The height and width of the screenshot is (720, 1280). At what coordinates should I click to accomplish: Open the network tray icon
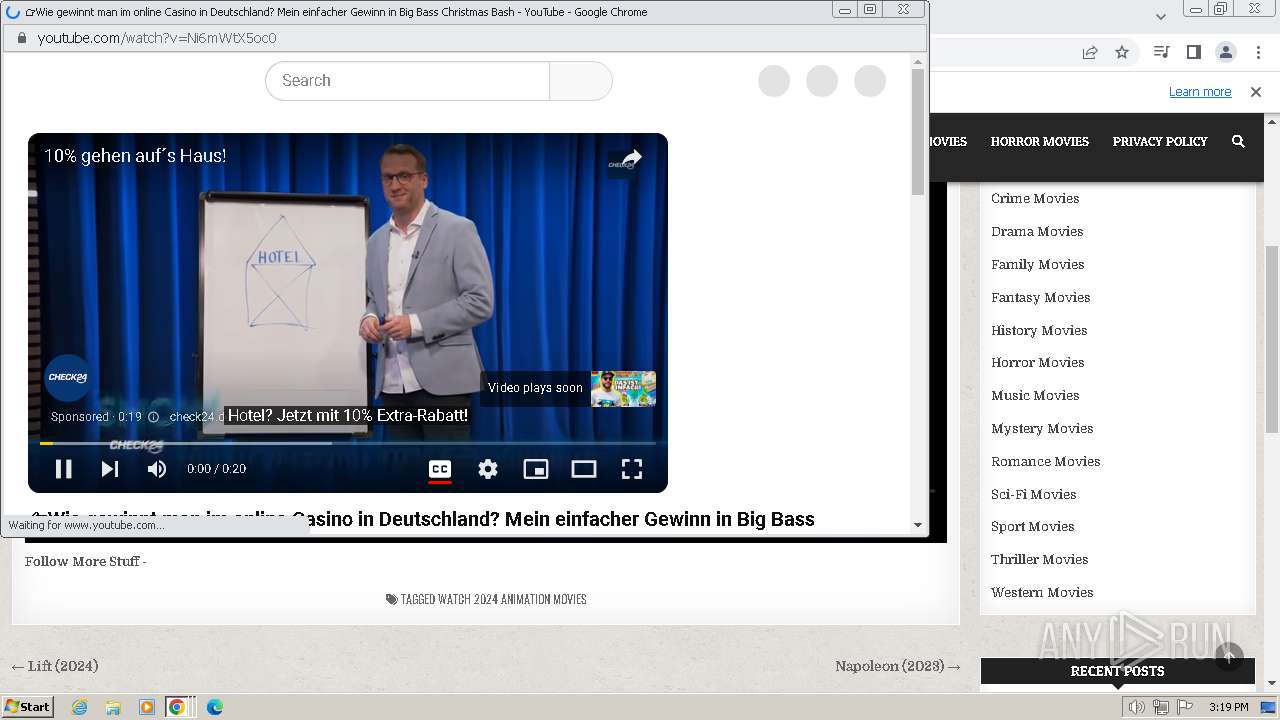1161,707
